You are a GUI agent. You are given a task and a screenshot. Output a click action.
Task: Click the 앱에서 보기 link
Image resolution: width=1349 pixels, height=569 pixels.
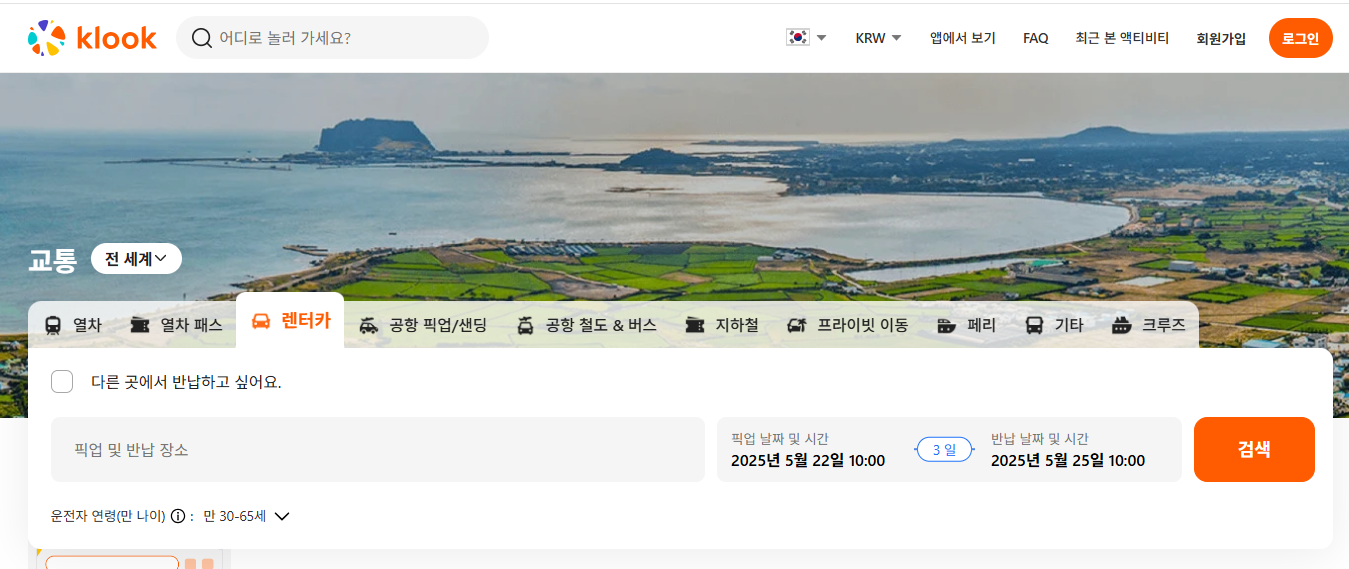[963, 38]
